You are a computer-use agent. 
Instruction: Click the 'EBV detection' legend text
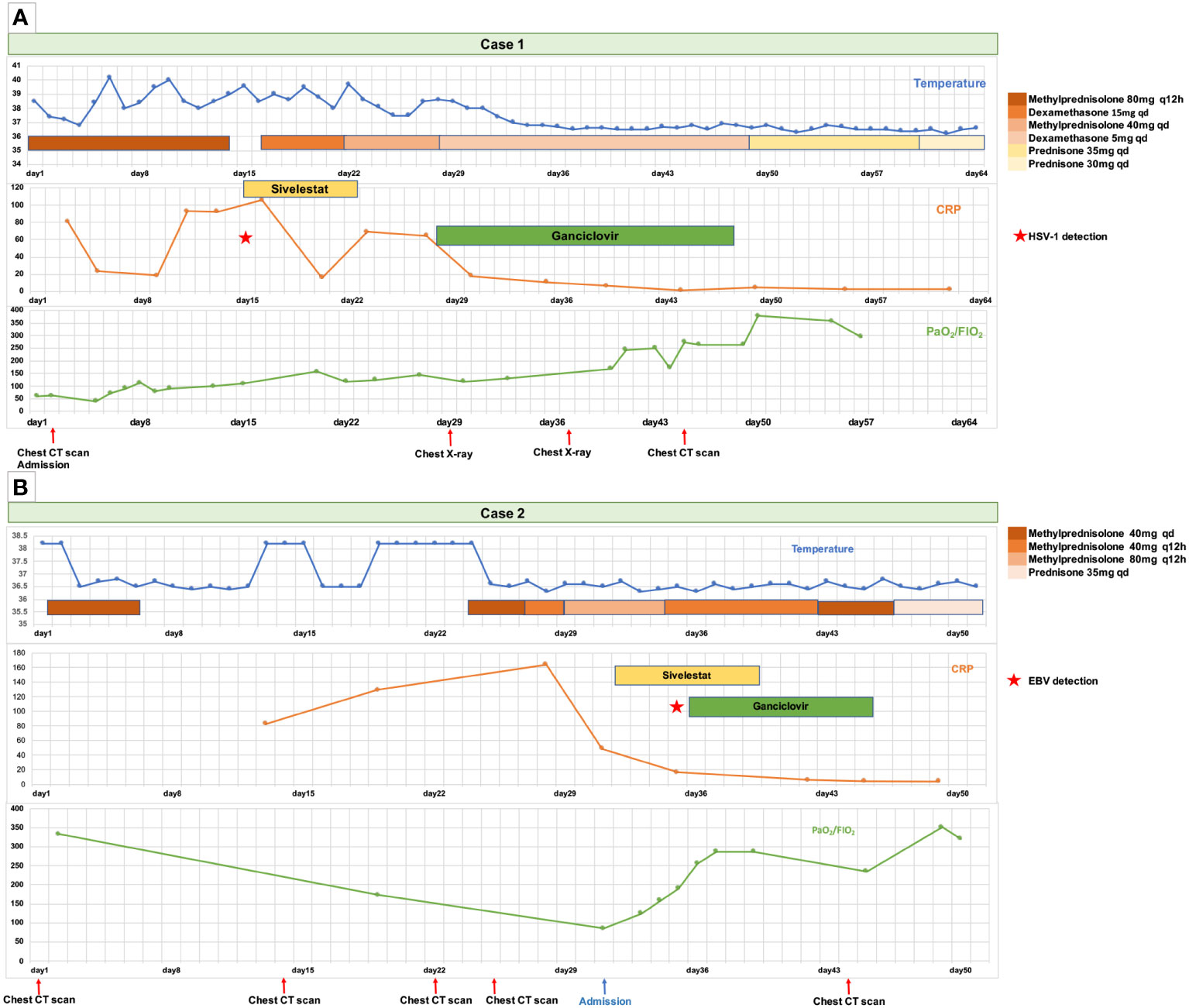point(1064,681)
